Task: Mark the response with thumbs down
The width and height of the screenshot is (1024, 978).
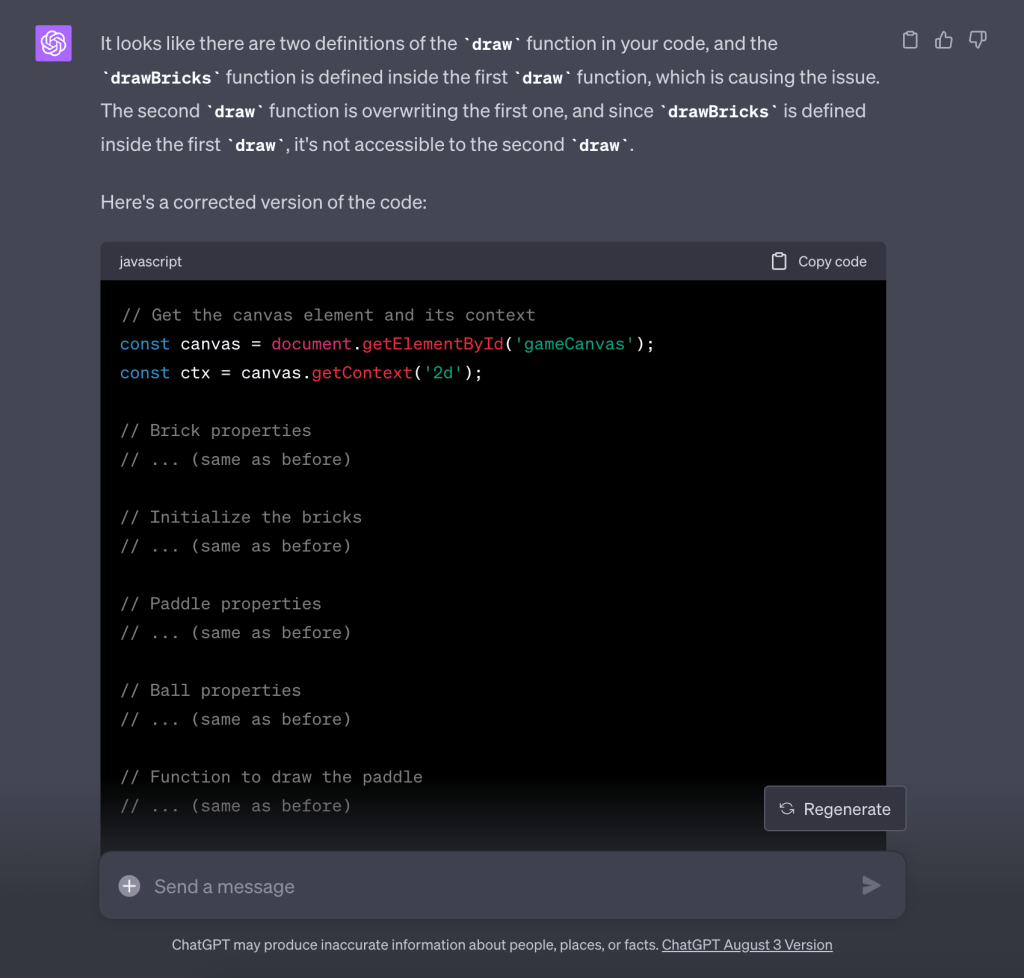Action: [978, 40]
